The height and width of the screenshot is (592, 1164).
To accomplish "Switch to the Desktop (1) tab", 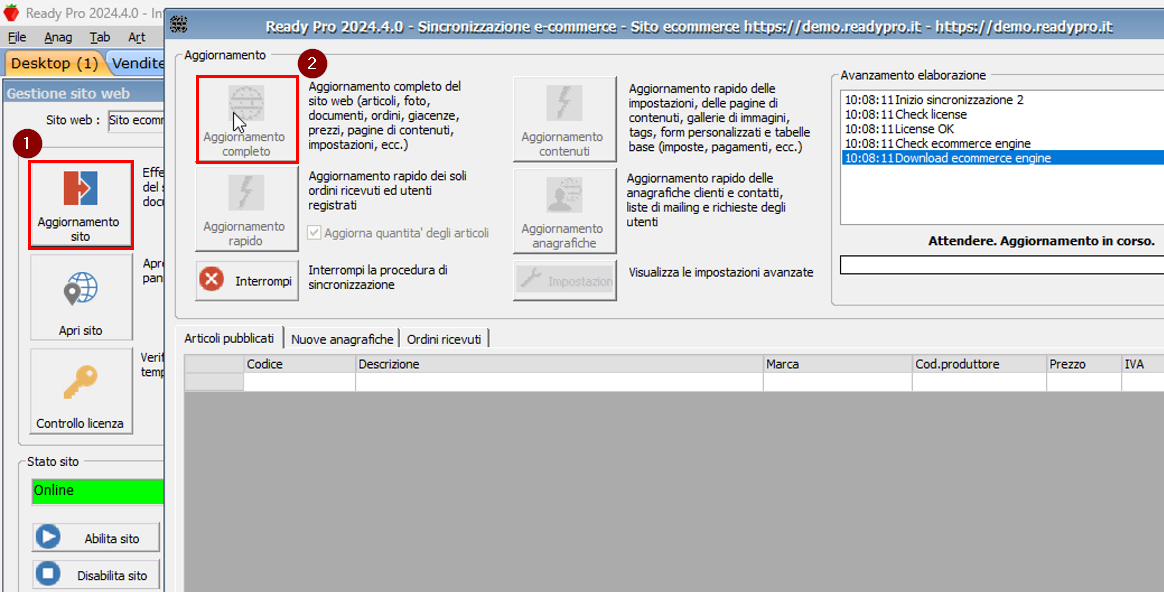I will coord(55,63).
